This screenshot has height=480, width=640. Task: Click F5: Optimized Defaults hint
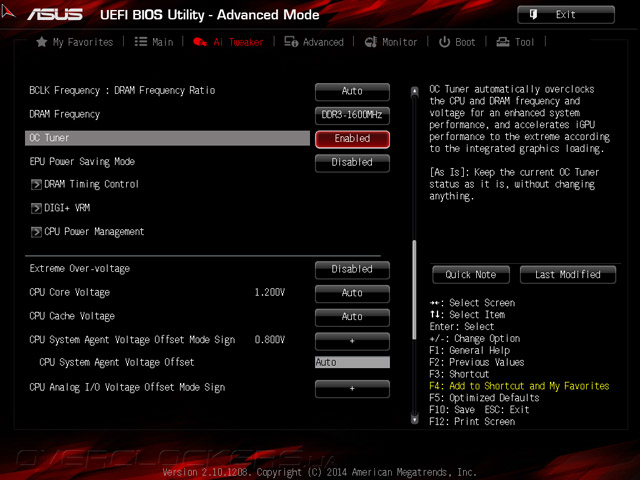point(484,398)
